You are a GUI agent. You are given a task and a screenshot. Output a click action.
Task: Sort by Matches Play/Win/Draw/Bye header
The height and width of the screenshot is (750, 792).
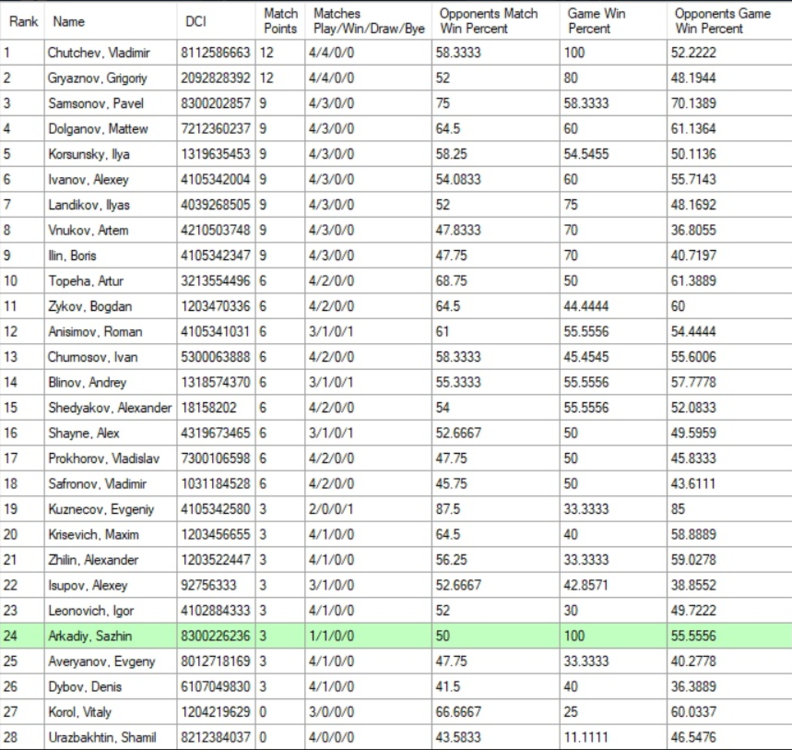tap(368, 21)
